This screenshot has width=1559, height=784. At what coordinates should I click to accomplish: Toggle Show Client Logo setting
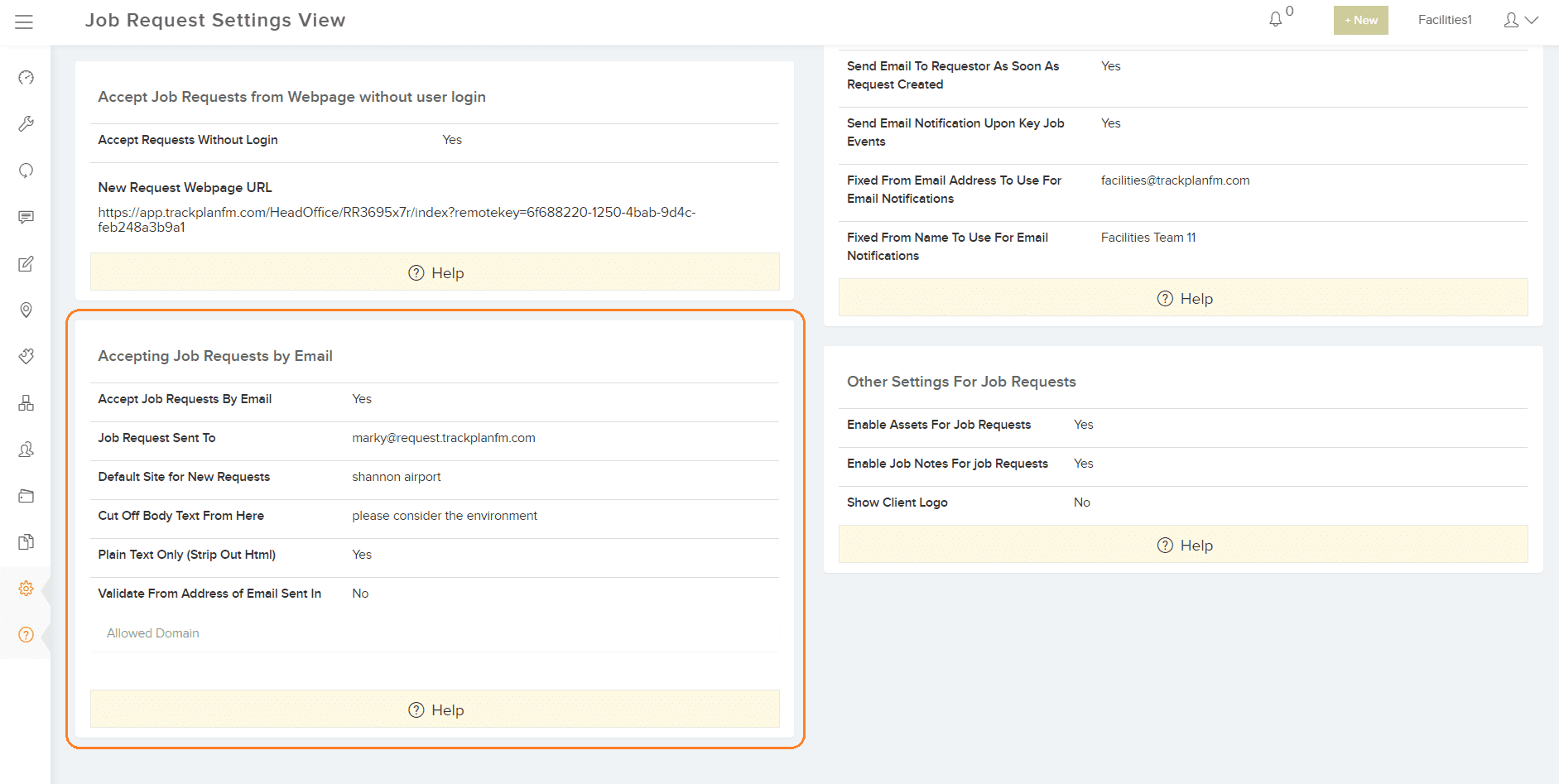(1081, 502)
